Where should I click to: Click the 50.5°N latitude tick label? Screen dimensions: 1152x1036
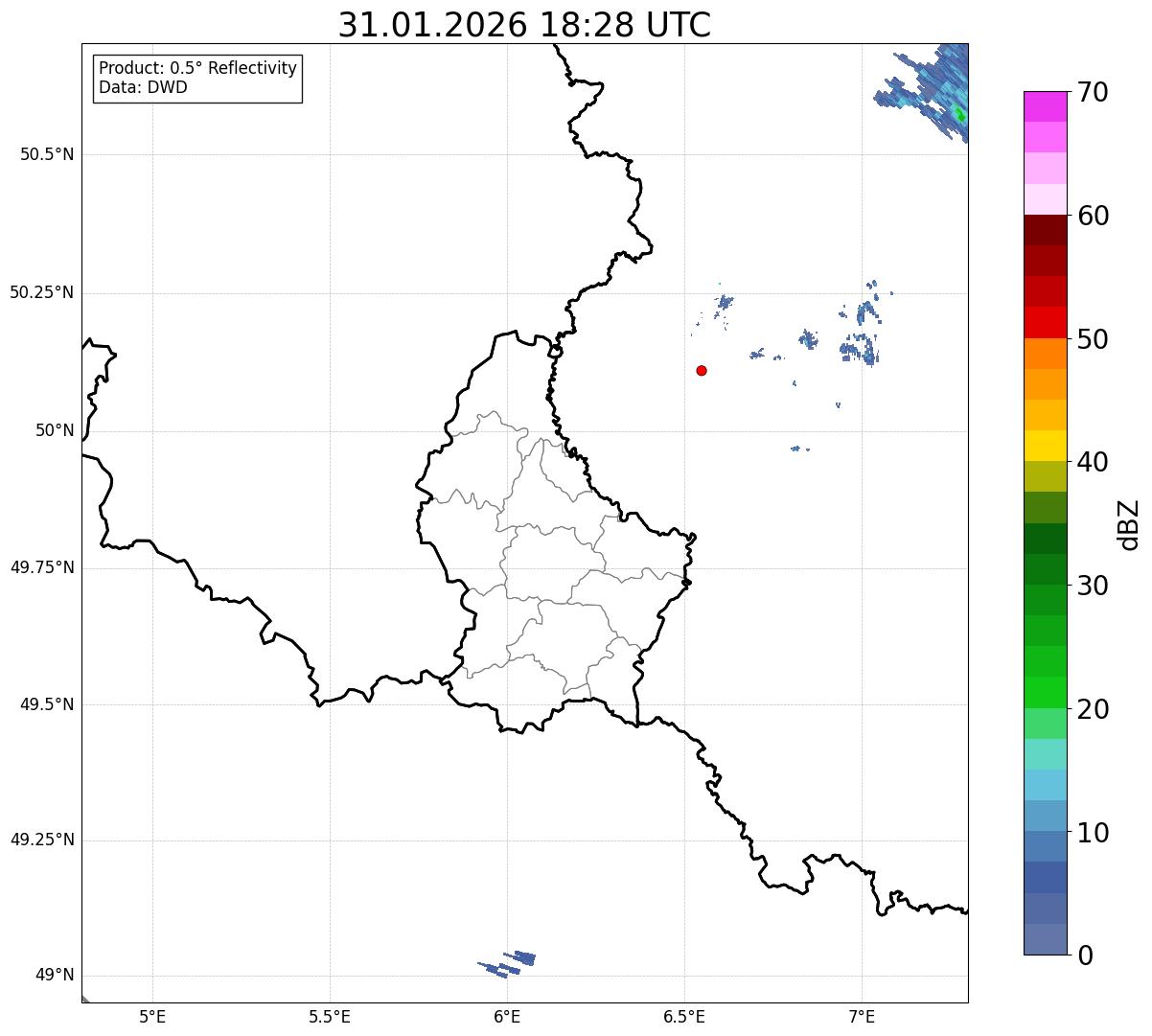(x=47, y=154)
